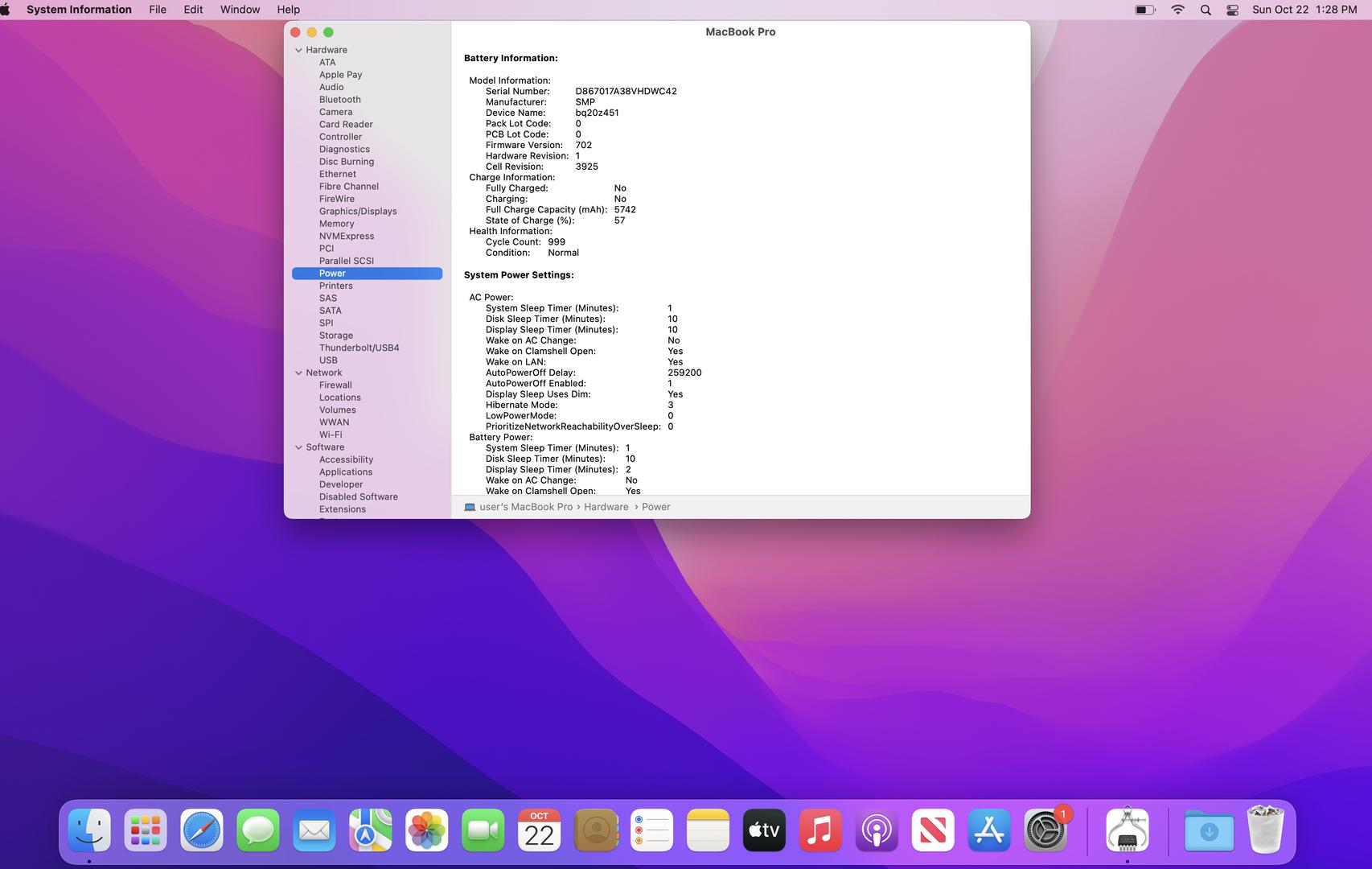Collapse the Network section chevron
The height and width of the screenshot is (869, 1372).
coord(298,373)
